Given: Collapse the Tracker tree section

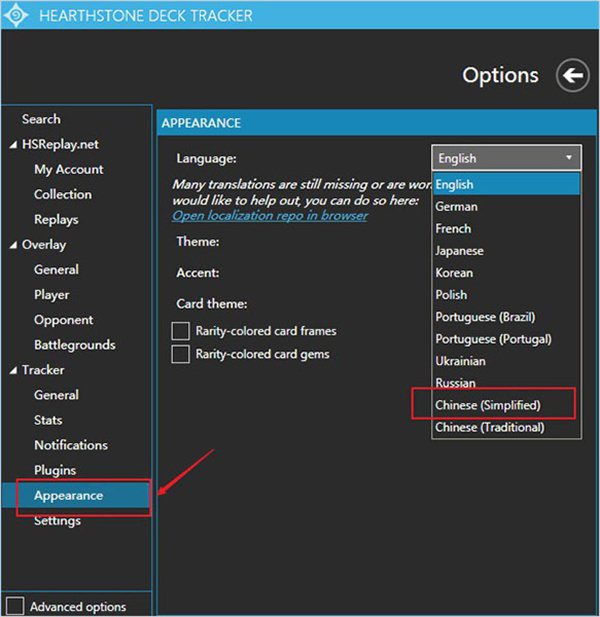Looking at the screenshot, I should [13, 371].
